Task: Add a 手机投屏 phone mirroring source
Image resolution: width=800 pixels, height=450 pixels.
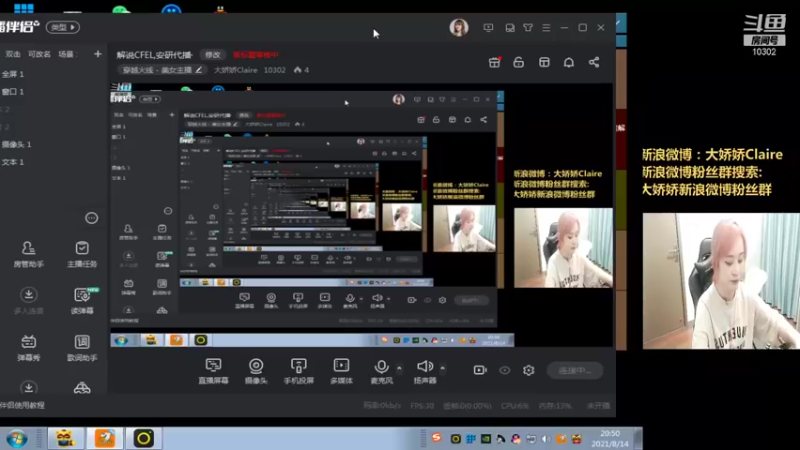Action: pyautogui.click(x=298, y=371)
